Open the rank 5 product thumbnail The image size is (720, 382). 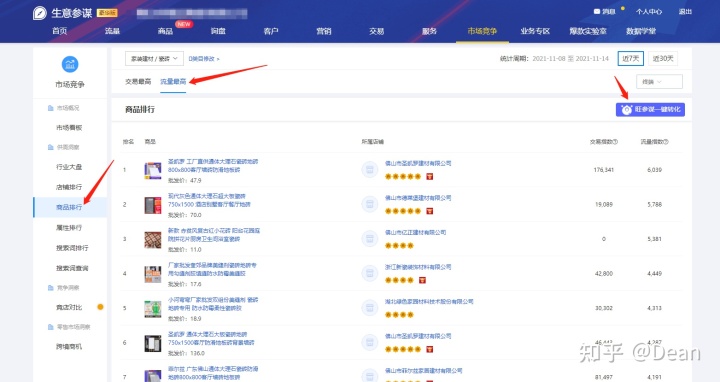point(153,309)
